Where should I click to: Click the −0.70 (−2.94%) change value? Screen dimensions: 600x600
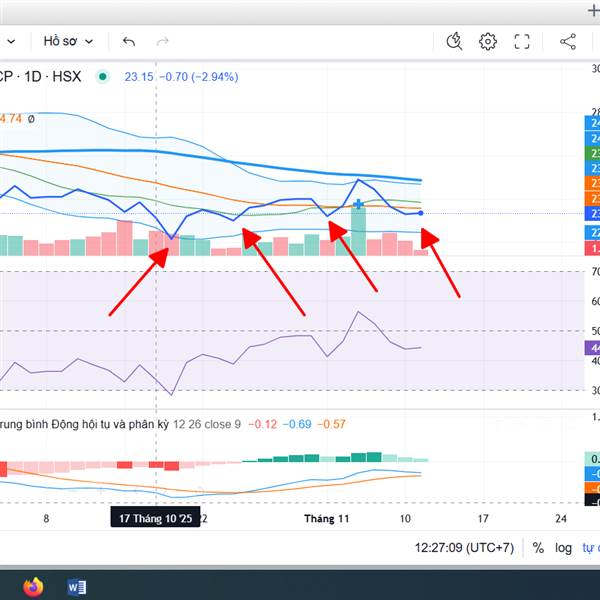199,77
